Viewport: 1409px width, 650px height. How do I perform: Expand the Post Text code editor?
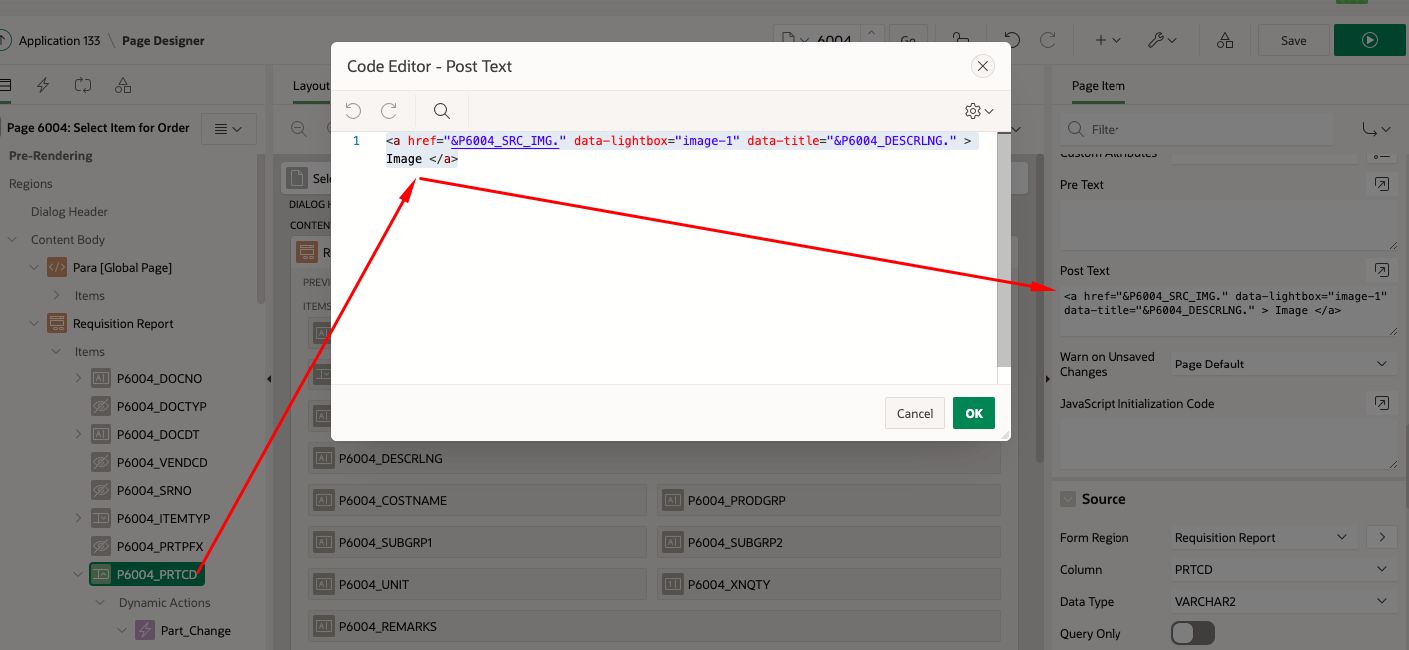1381,270
